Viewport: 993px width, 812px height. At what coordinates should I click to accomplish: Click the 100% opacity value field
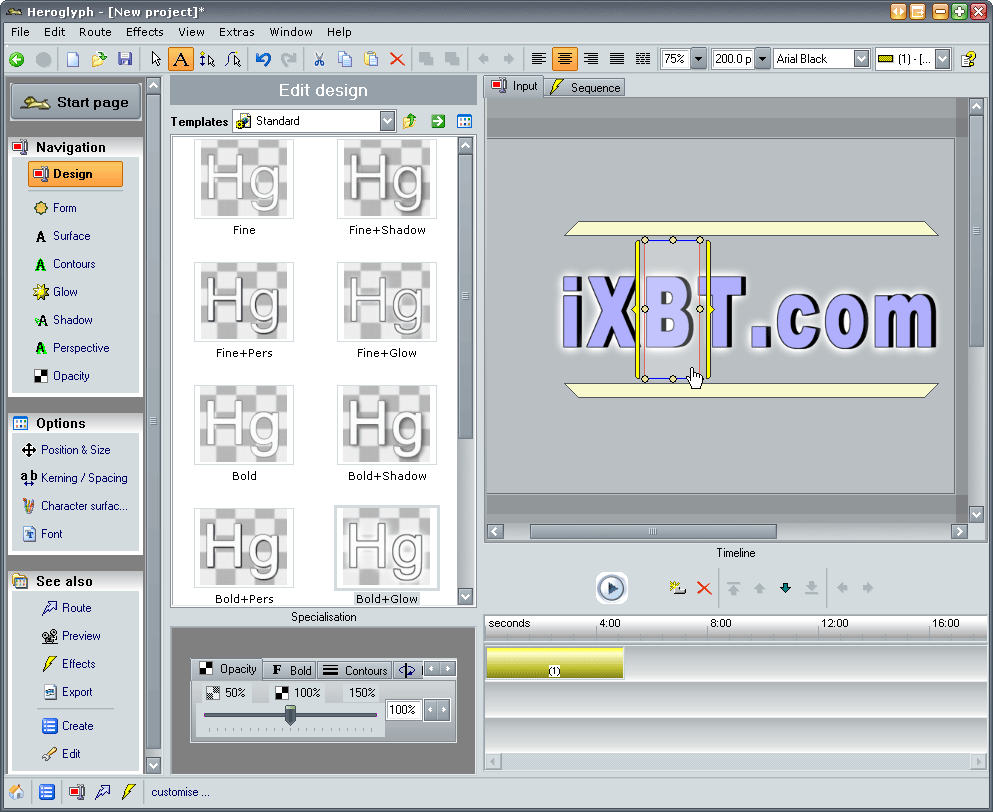403,710
